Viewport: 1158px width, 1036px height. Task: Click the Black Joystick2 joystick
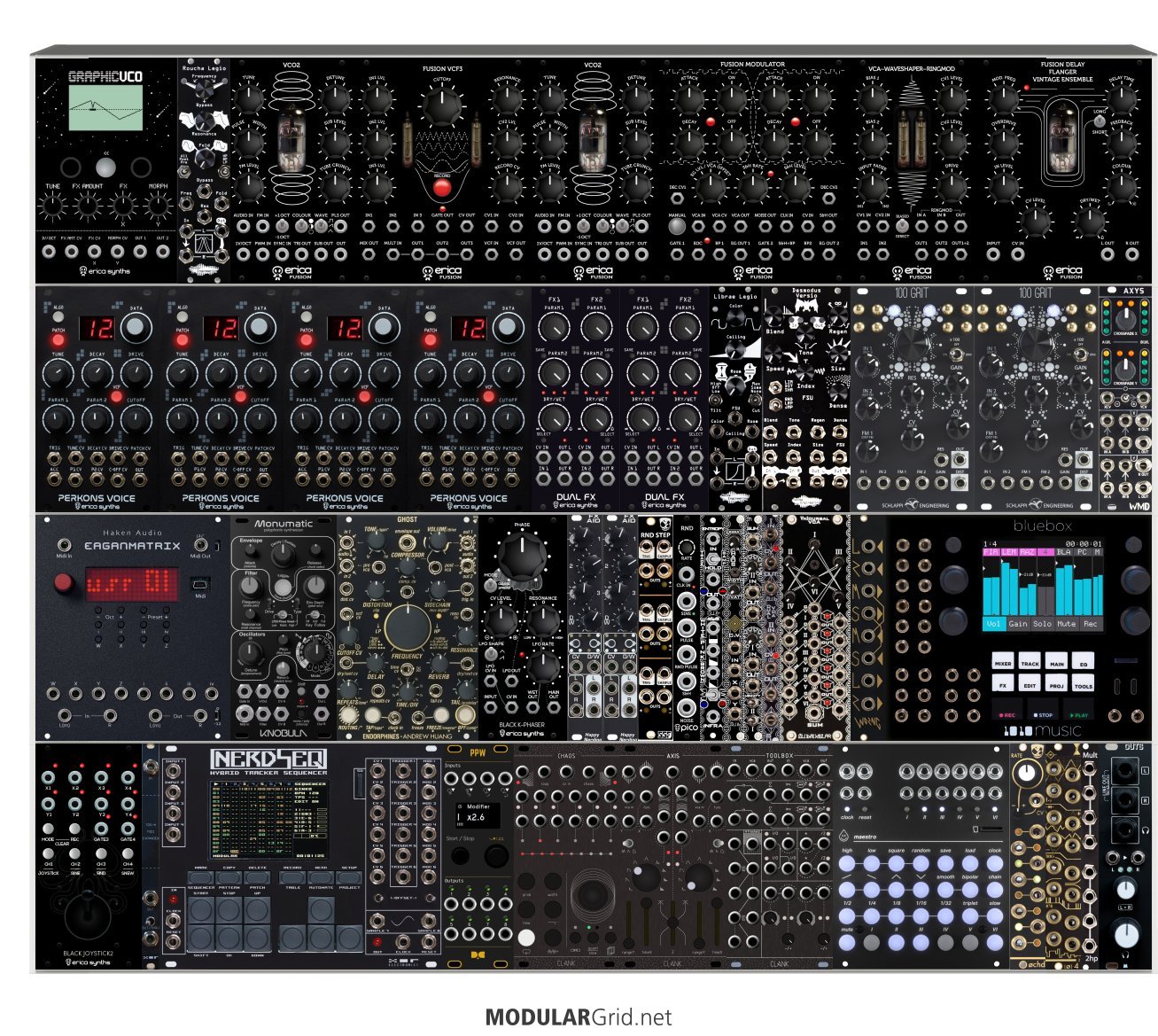[x=89, y=915]
